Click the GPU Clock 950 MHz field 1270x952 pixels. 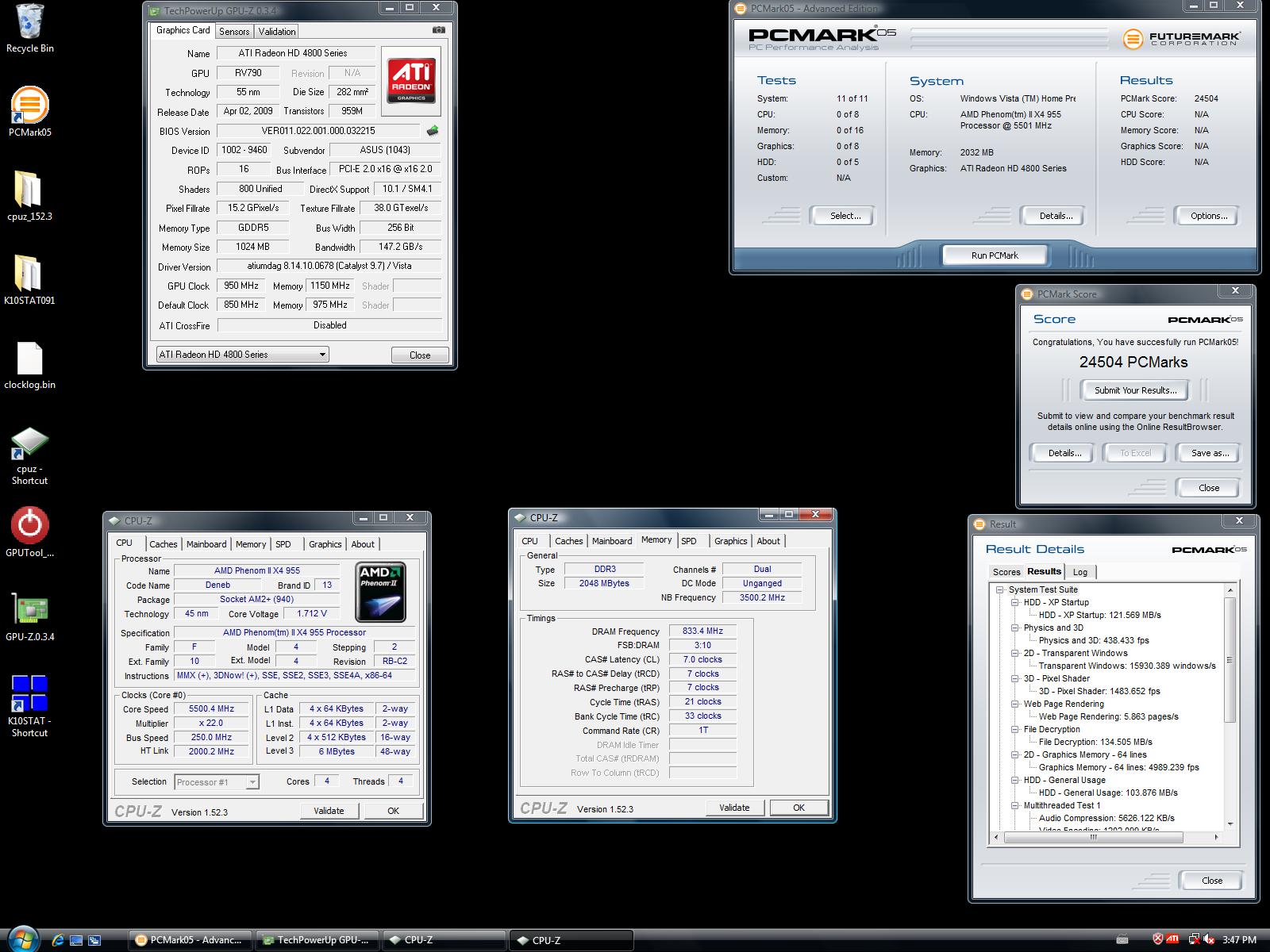coord(241,286)
